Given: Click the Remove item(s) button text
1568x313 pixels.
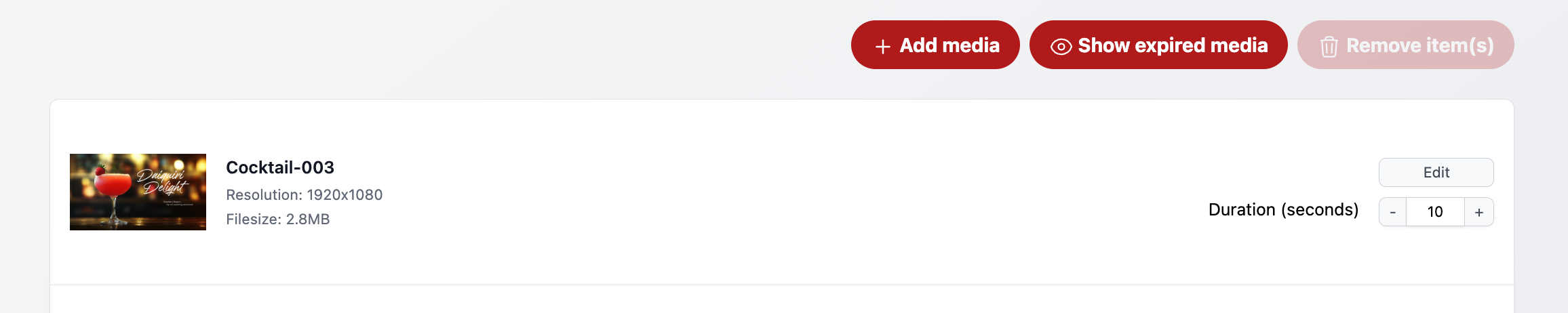Looking at the screenshot, I should [1419, 45].
